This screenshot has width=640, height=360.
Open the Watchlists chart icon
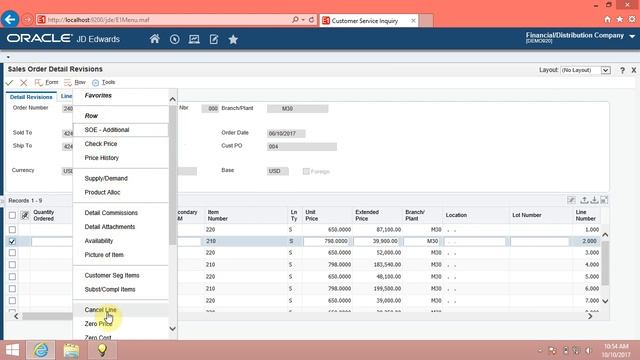click(194, 40)
